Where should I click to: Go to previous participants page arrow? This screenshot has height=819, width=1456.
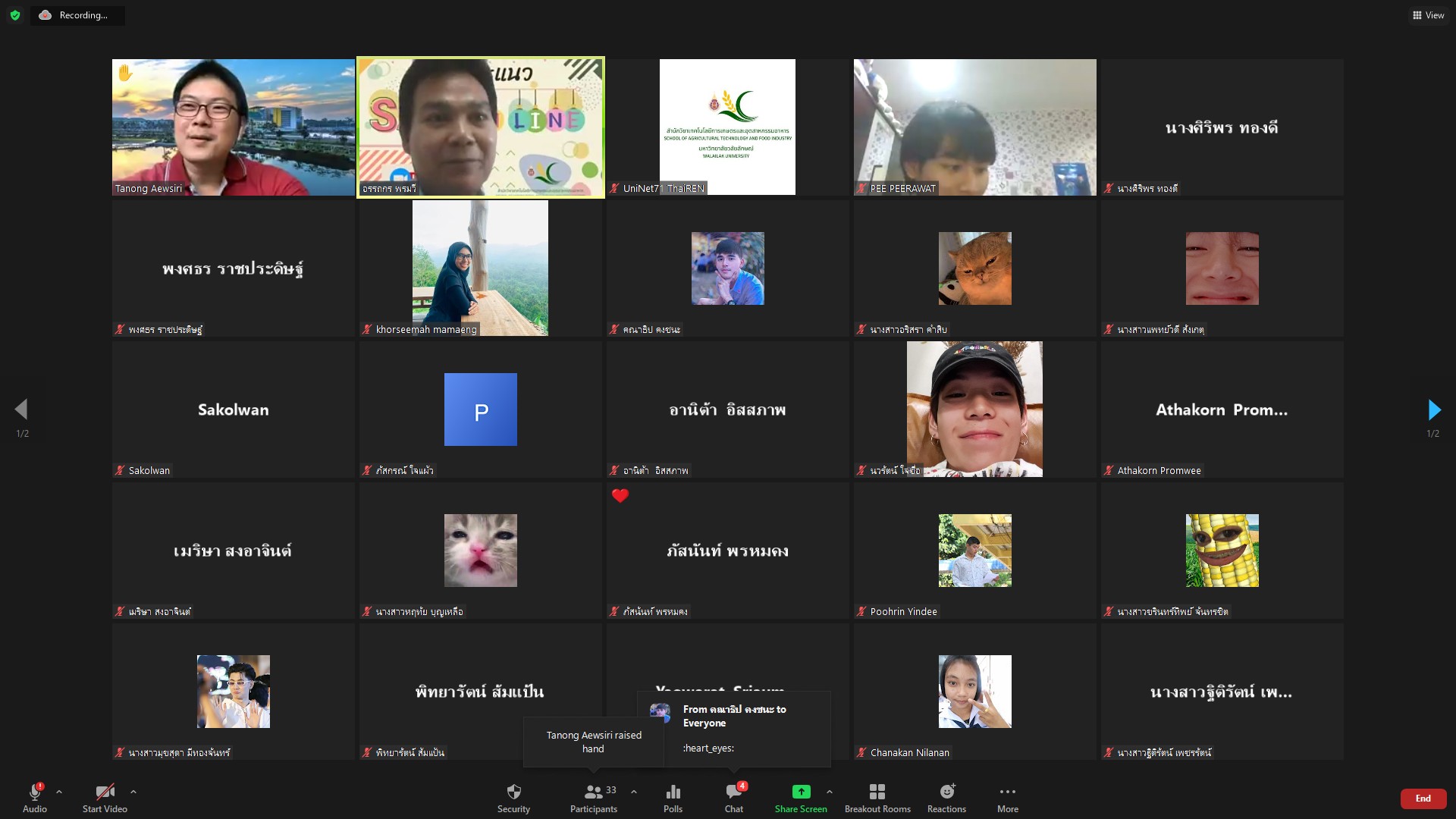point(21,410)
